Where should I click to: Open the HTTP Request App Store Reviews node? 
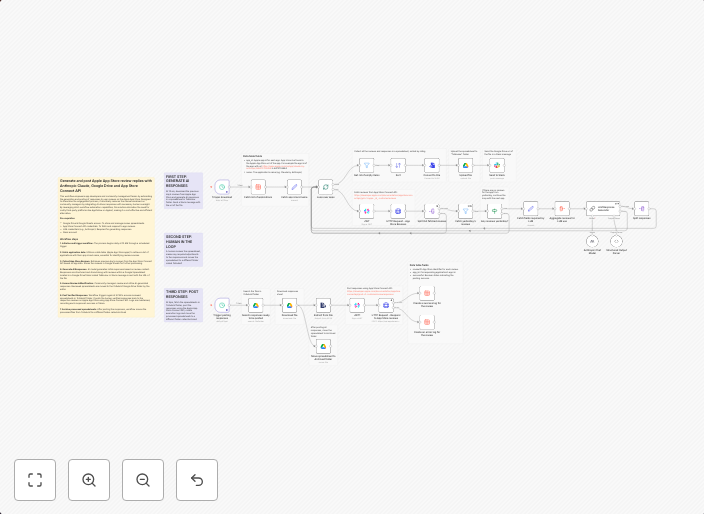point(398,211)
